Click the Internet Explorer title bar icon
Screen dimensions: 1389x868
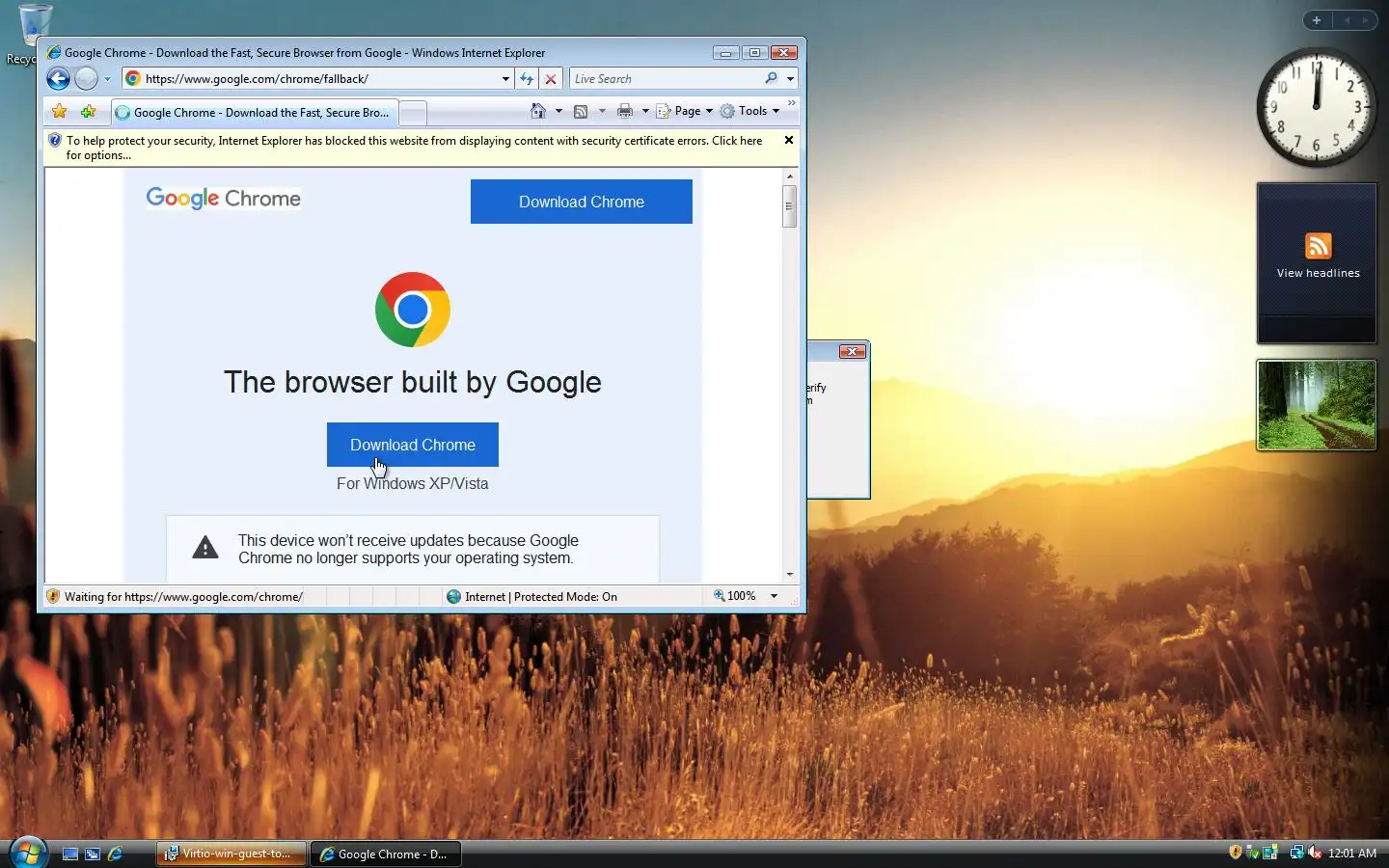[x=54, y=53]
